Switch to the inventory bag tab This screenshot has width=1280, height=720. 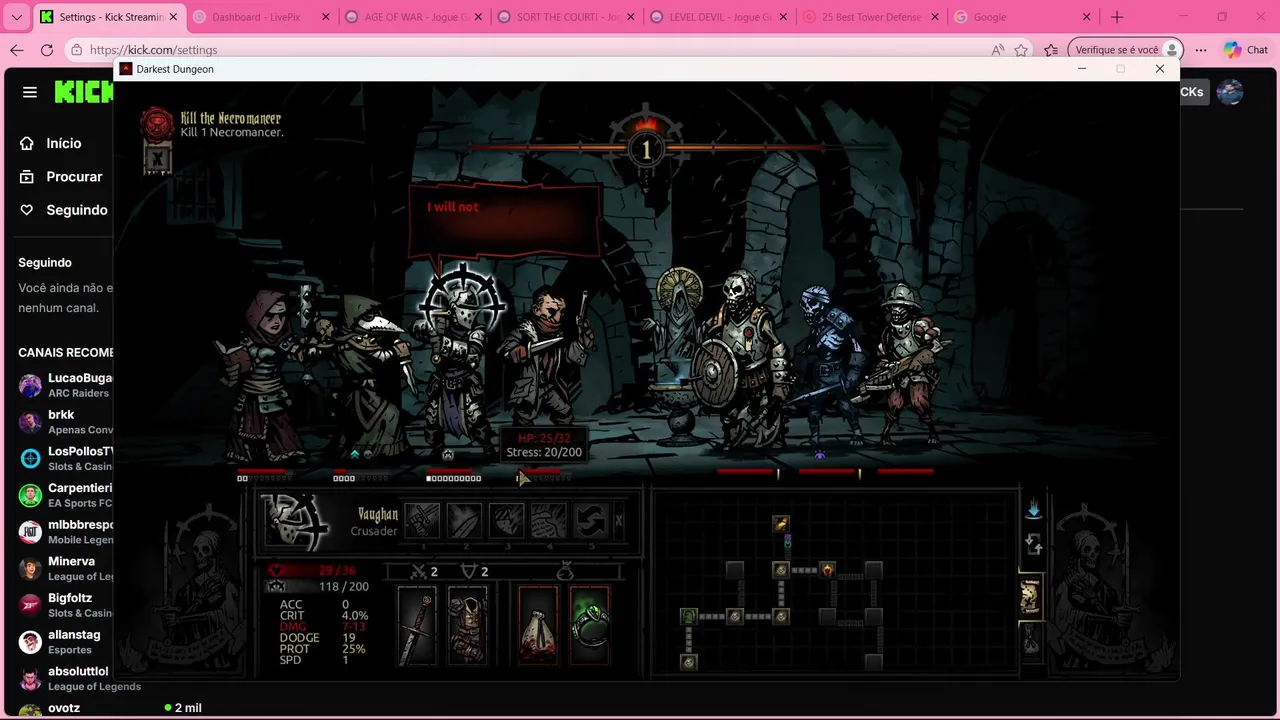(1030, 641)
